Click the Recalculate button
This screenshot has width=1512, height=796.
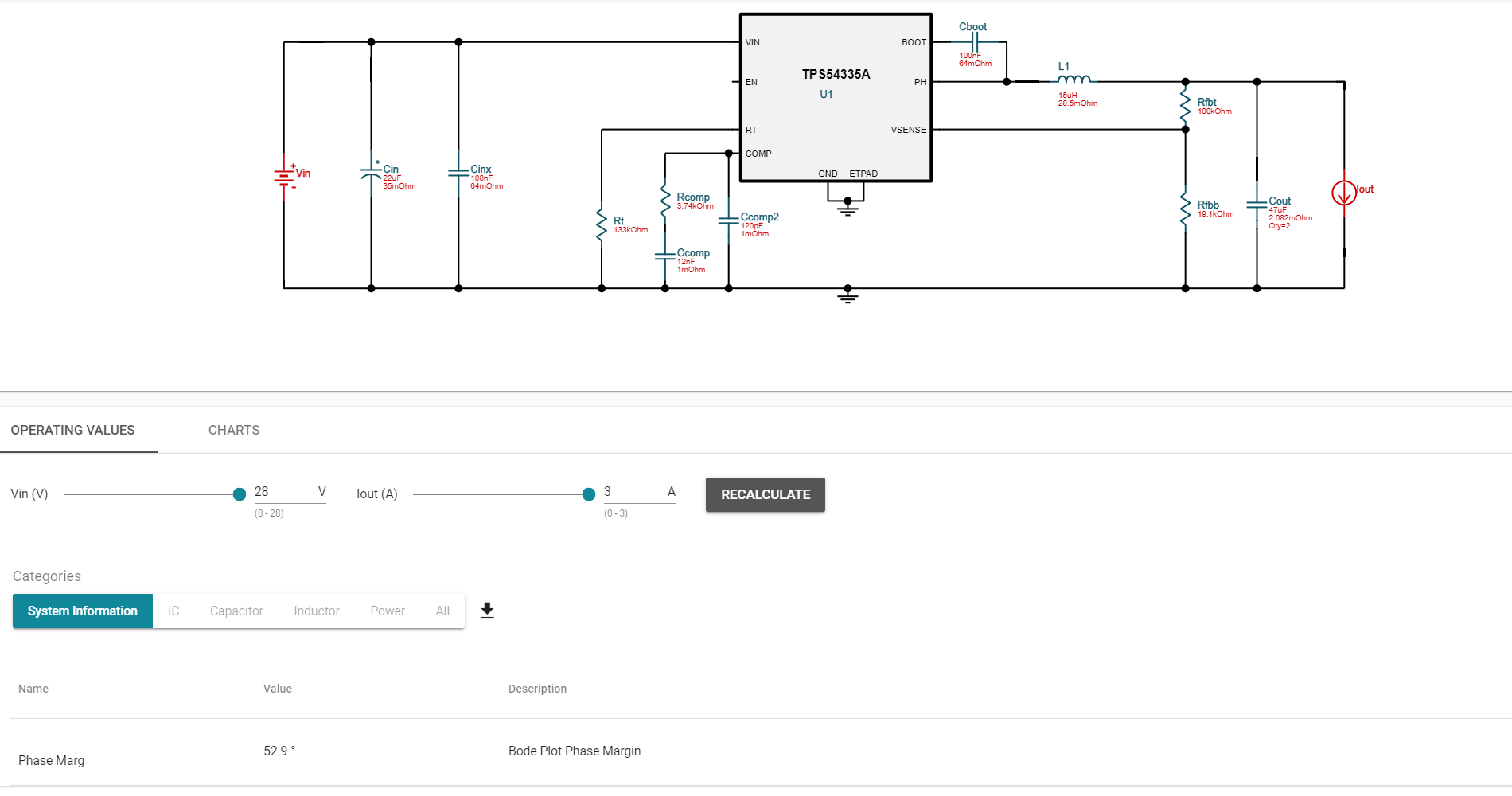pos(766,494)
